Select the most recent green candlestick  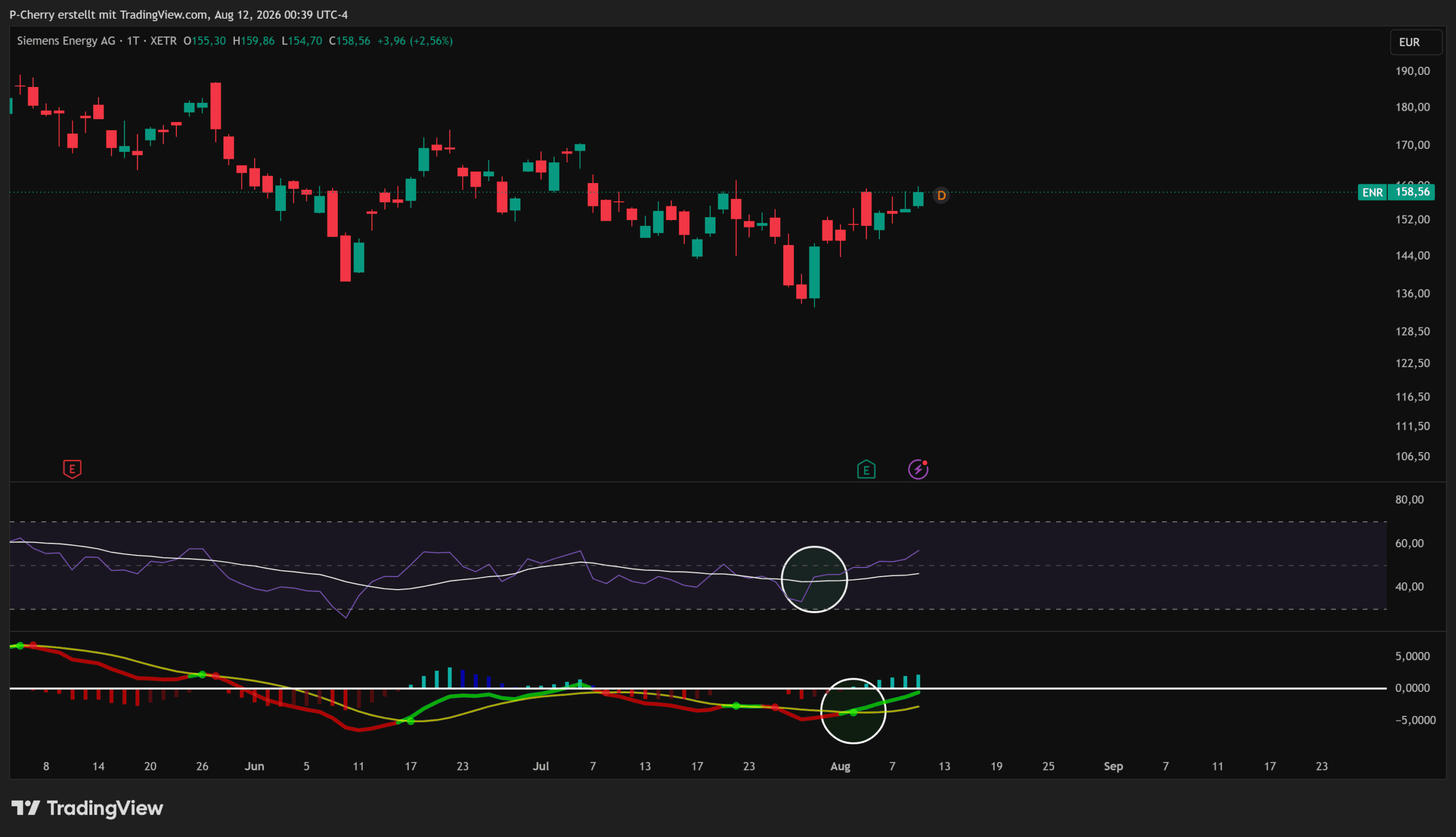coord(918,199)
